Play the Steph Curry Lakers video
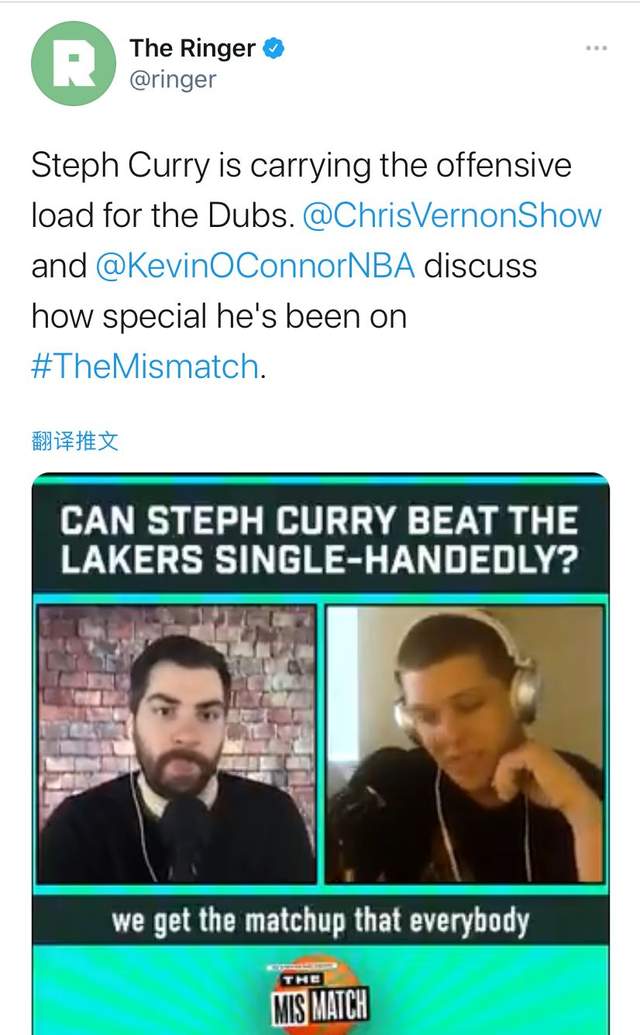 point(321,754)
